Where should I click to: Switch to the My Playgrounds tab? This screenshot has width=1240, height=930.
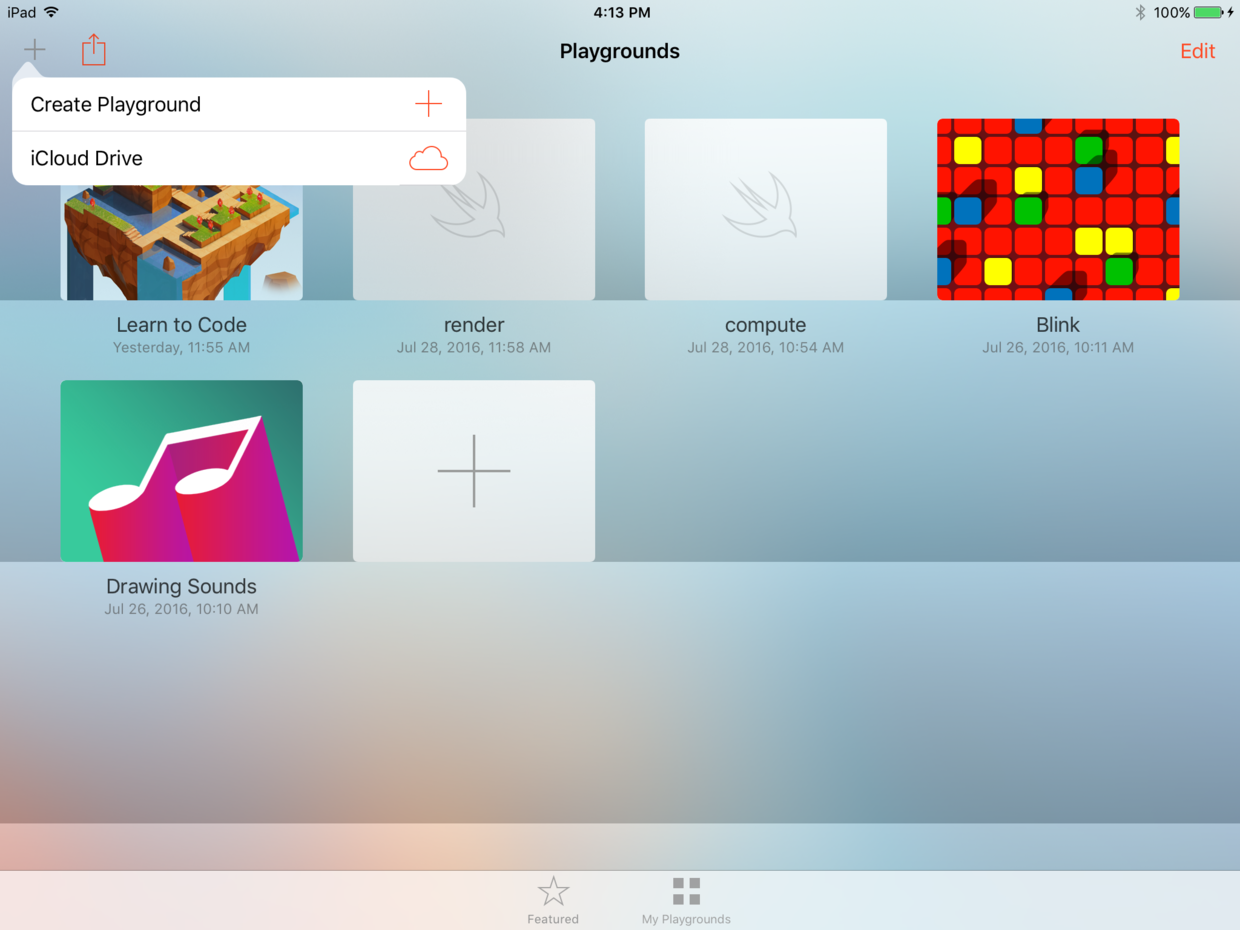tap(686, 900)
